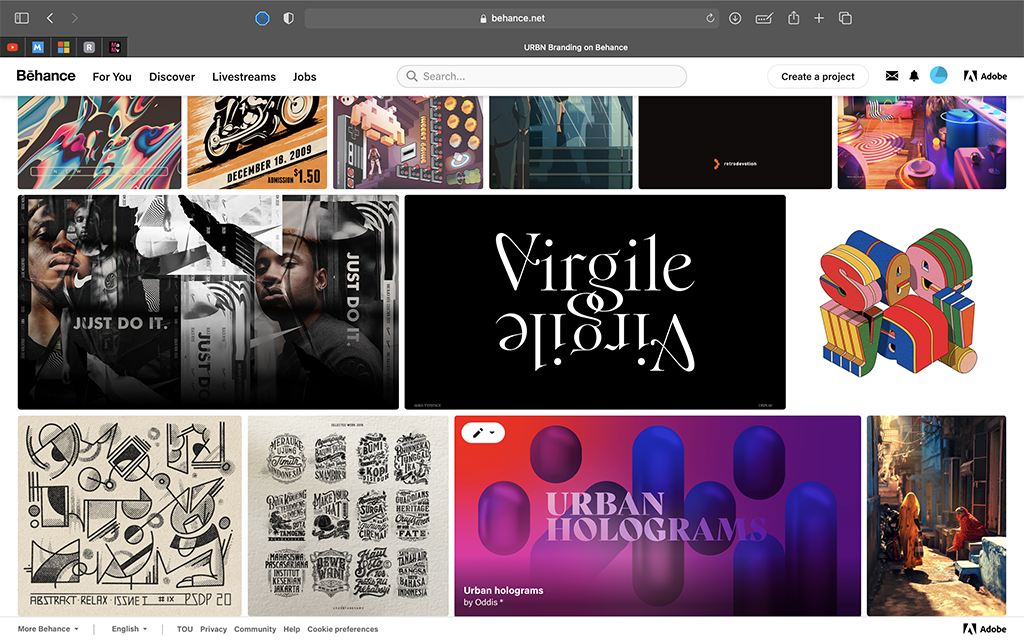Click the blue circle extension icon

pos(262,18)
